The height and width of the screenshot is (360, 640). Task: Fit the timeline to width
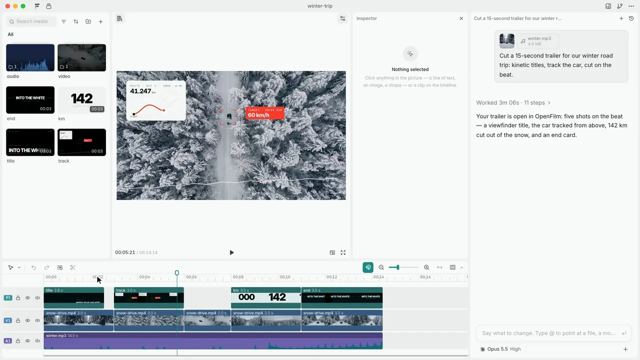click(440, 267)
